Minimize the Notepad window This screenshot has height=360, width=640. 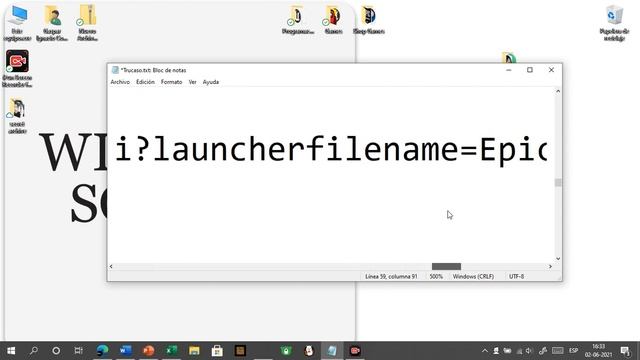pyautogui.click(x=509, y=70)
